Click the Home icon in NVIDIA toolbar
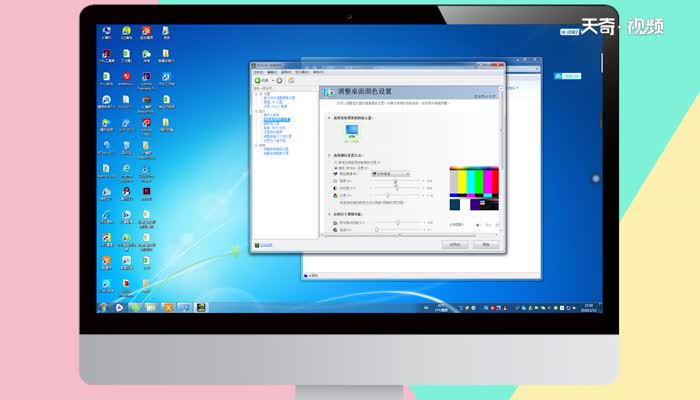700x400 pixels. coord(291,80)
